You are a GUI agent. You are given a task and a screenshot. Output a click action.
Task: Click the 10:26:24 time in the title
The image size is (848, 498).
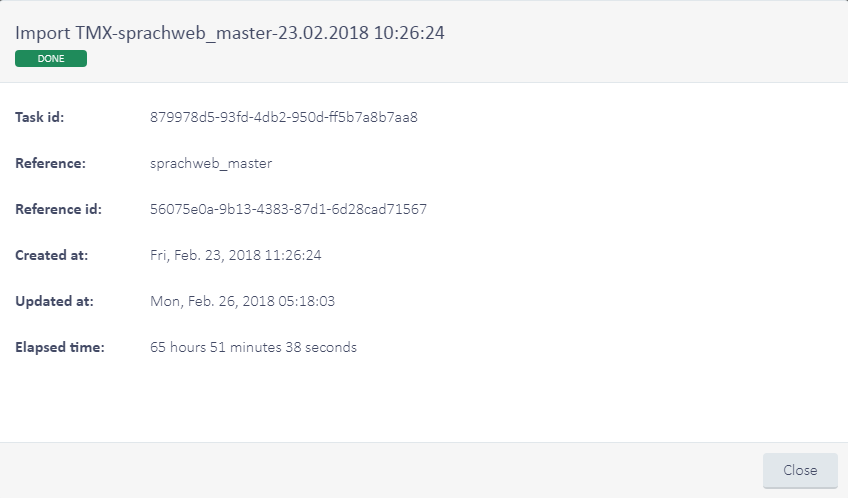point(407,33)
